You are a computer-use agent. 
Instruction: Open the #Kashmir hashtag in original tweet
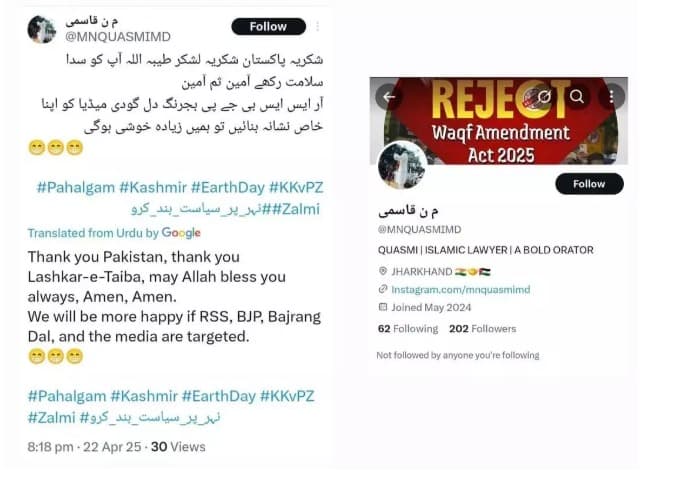(x=153, y=187)
